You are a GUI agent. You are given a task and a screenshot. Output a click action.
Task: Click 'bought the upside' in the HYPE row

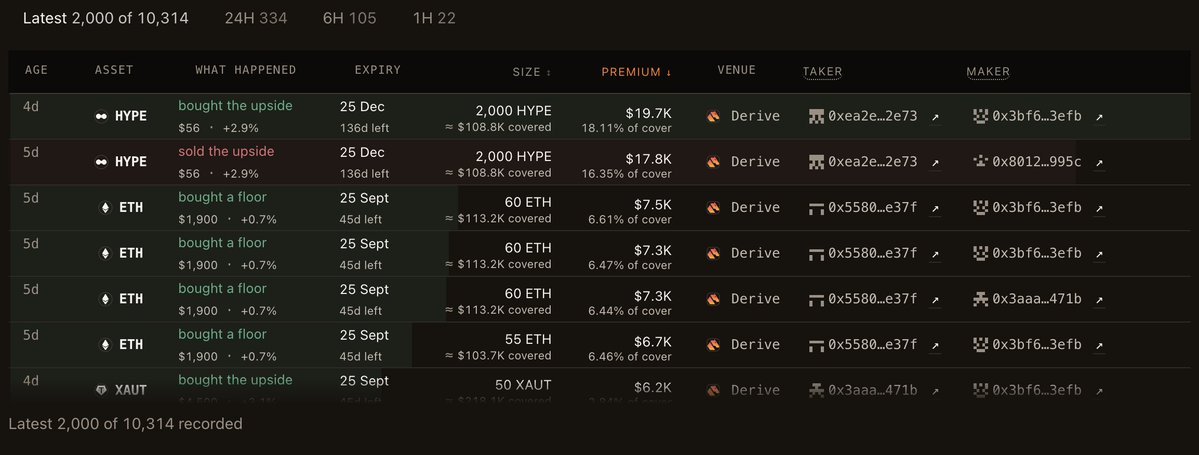pyautogui.click(x=236, y=106)
